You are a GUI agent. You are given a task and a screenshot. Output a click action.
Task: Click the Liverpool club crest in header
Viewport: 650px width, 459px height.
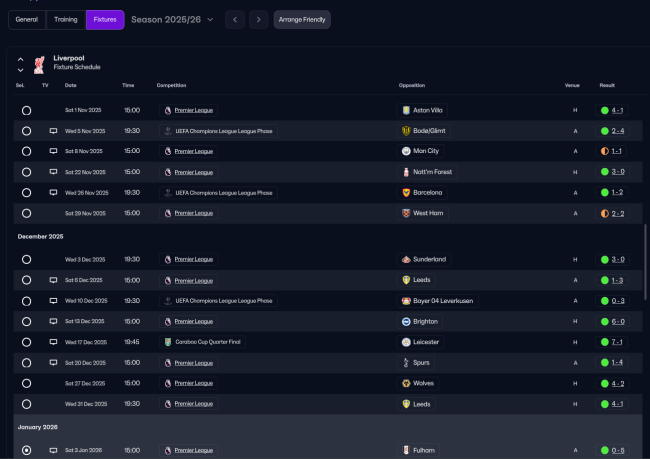39,64
